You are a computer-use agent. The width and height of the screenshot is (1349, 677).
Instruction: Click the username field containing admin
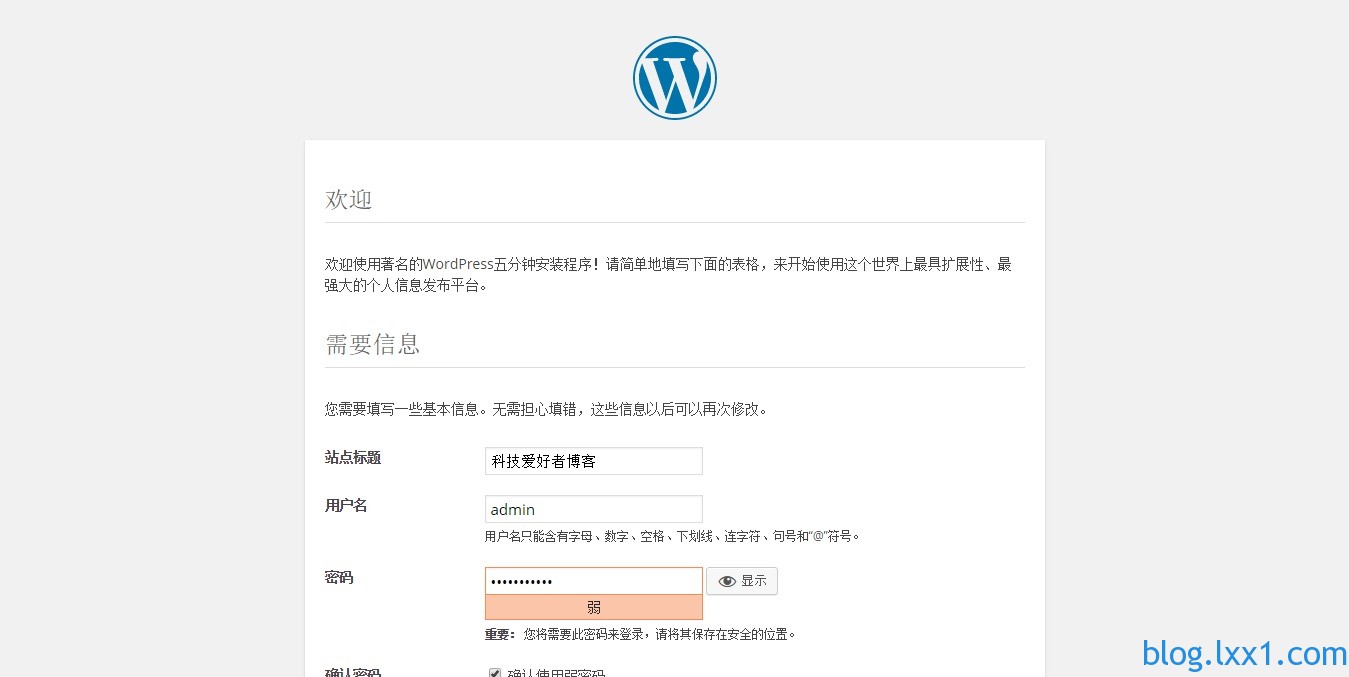(594, 509)
